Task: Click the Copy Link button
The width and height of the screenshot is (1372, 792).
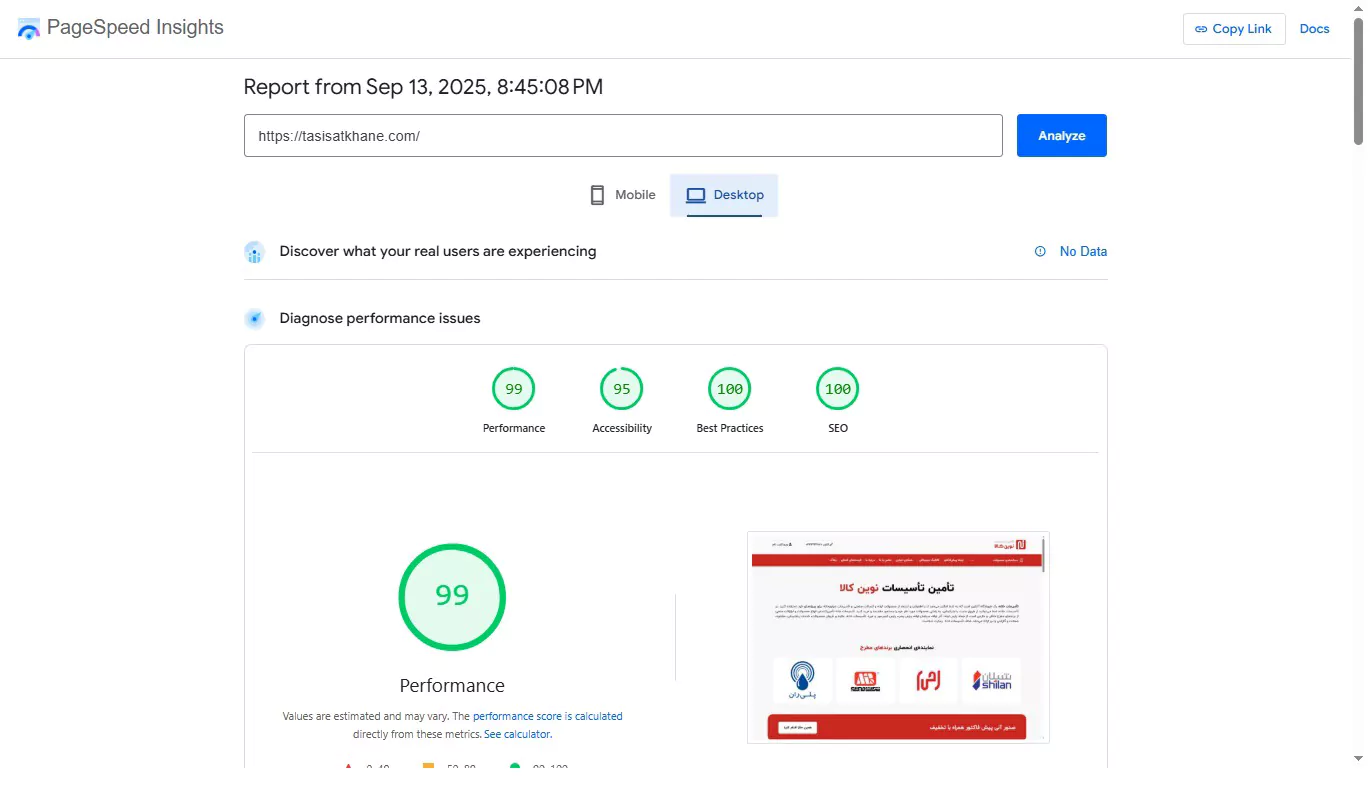Action: coord(1233,29)
